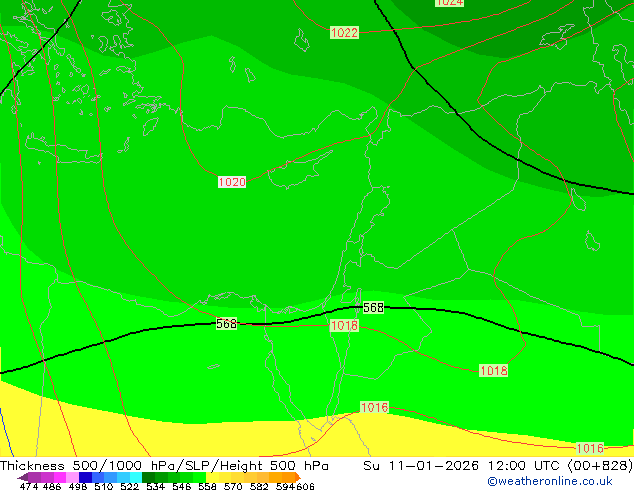Select the purple legend swatch above 474
634x490 pixels.
tap(34, 477)
